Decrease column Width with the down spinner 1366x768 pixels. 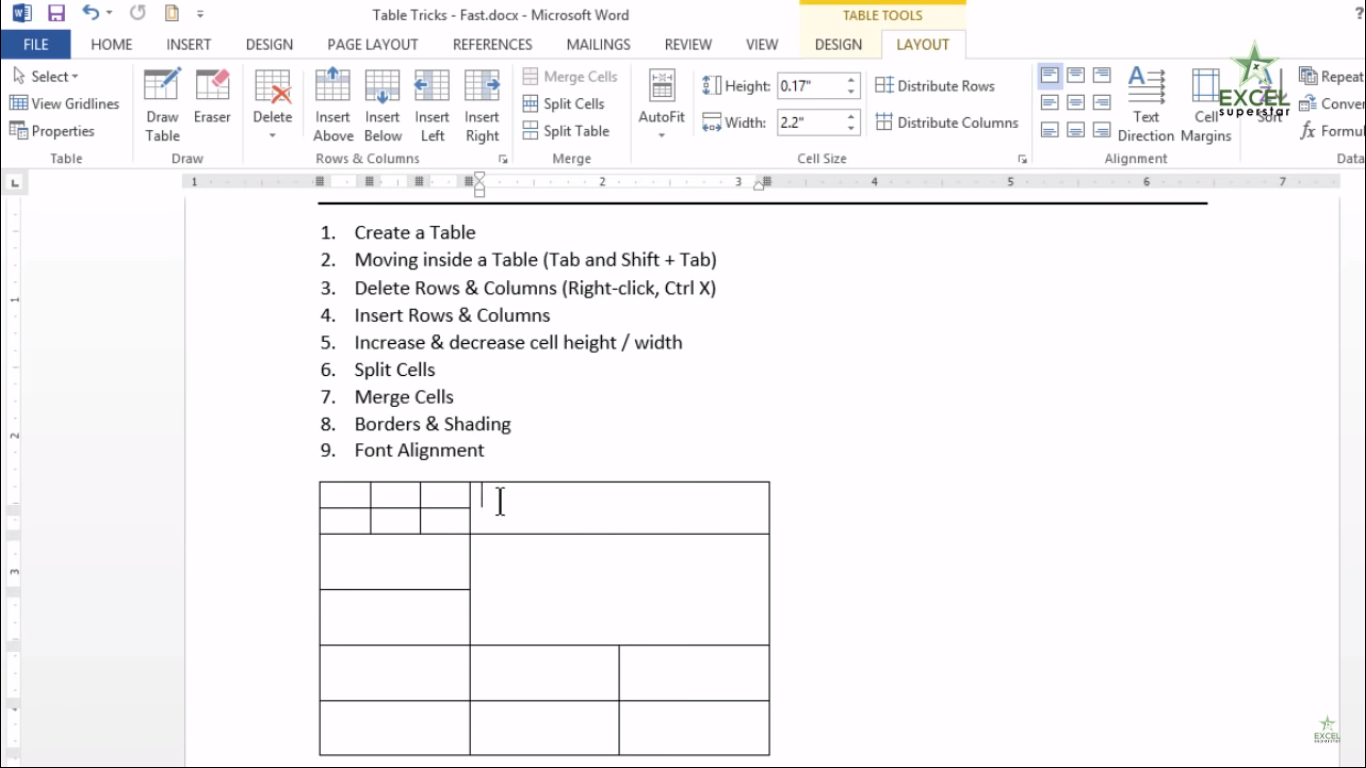[x=851, y=129]
